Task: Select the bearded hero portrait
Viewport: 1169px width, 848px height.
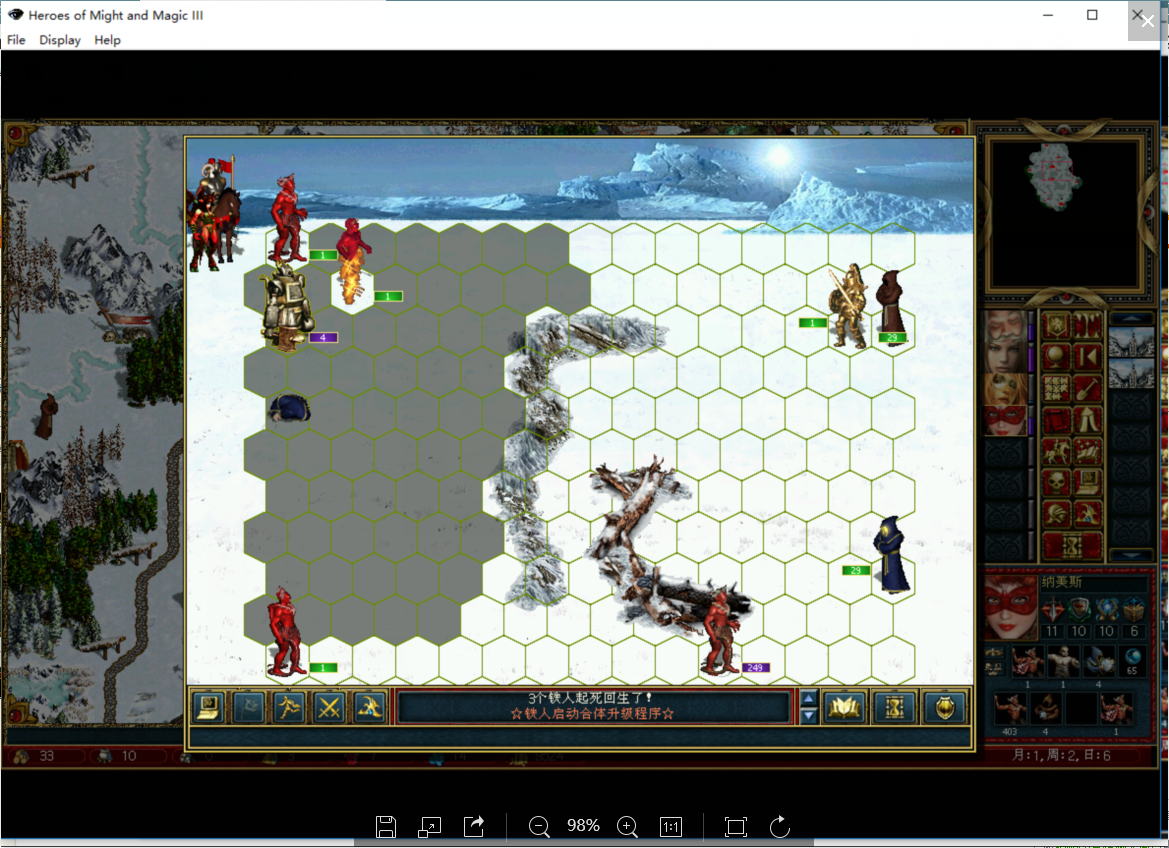Action: click(1005, 326)
